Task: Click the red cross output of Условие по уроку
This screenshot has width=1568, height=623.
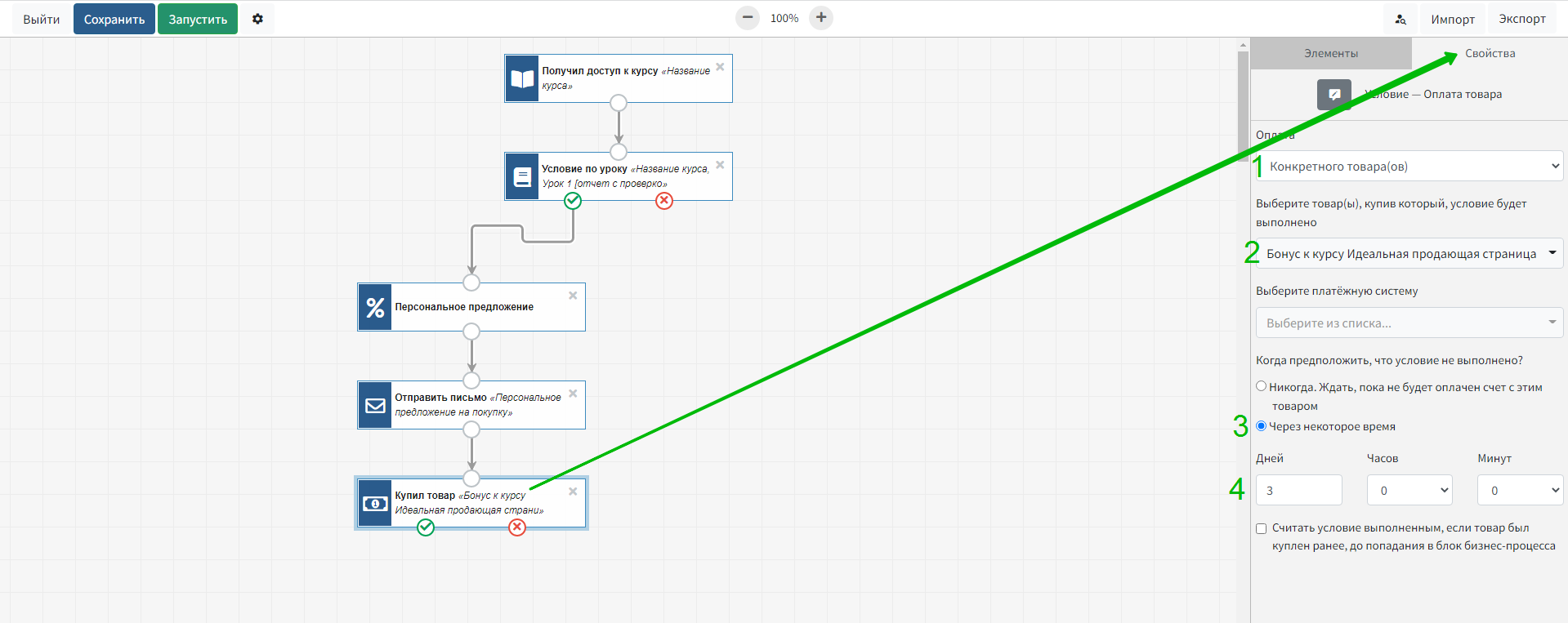Action: pos(664,201)
